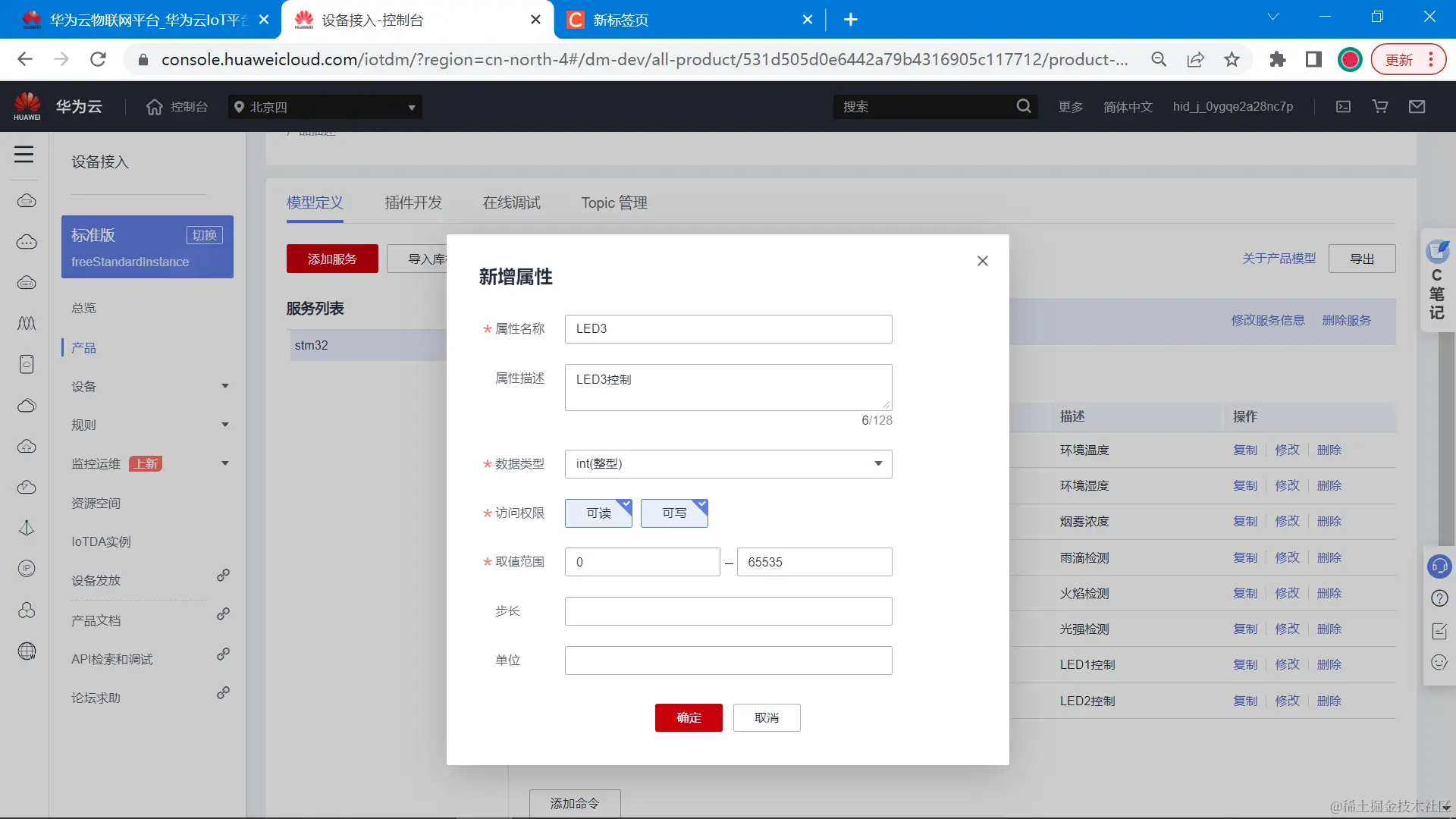Click the 导出 button
The height and width of the screenshot is (819, 1456).
tap(1362, 259)
